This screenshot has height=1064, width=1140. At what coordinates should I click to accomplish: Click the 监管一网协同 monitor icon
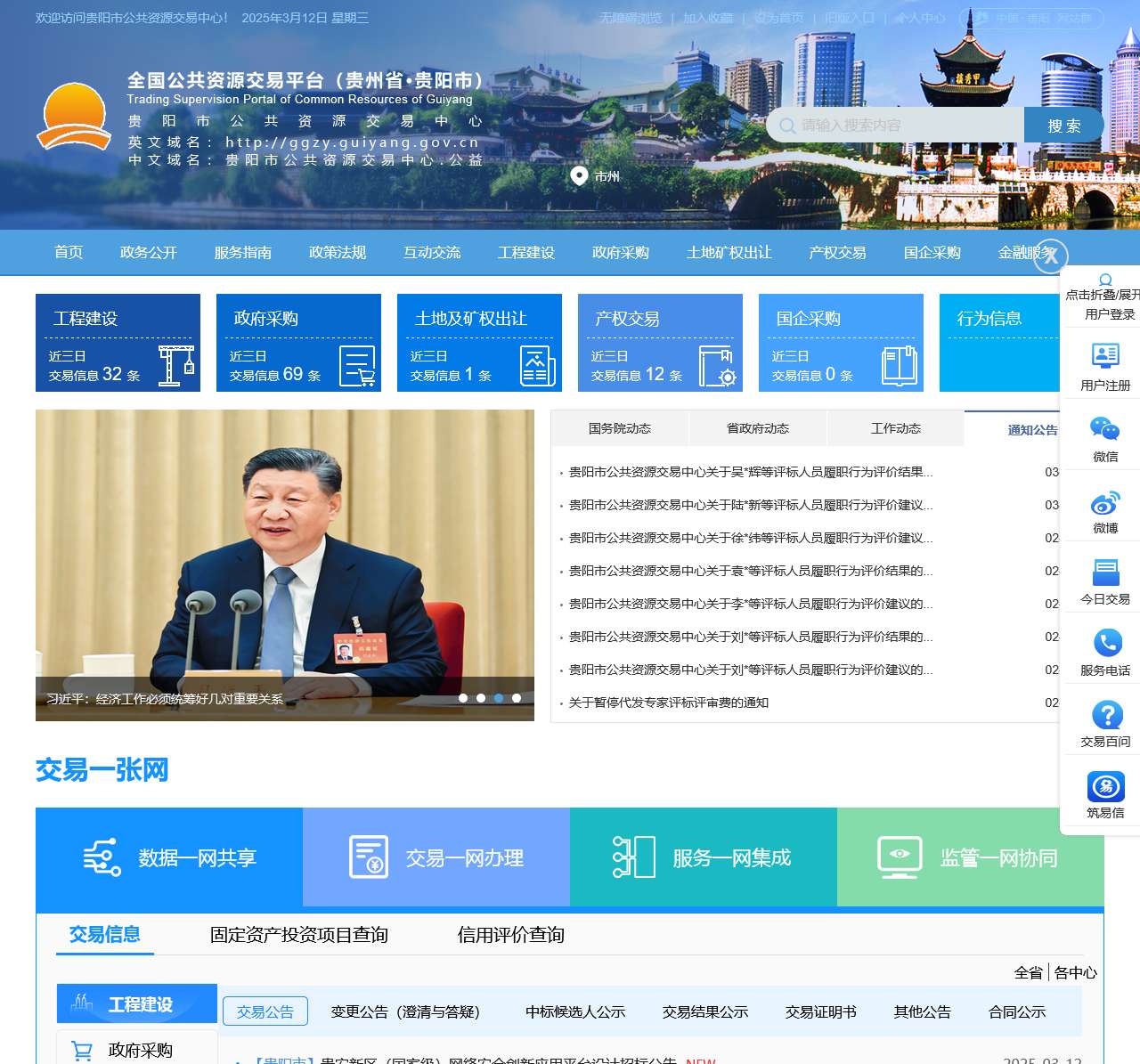click(900, 857)
